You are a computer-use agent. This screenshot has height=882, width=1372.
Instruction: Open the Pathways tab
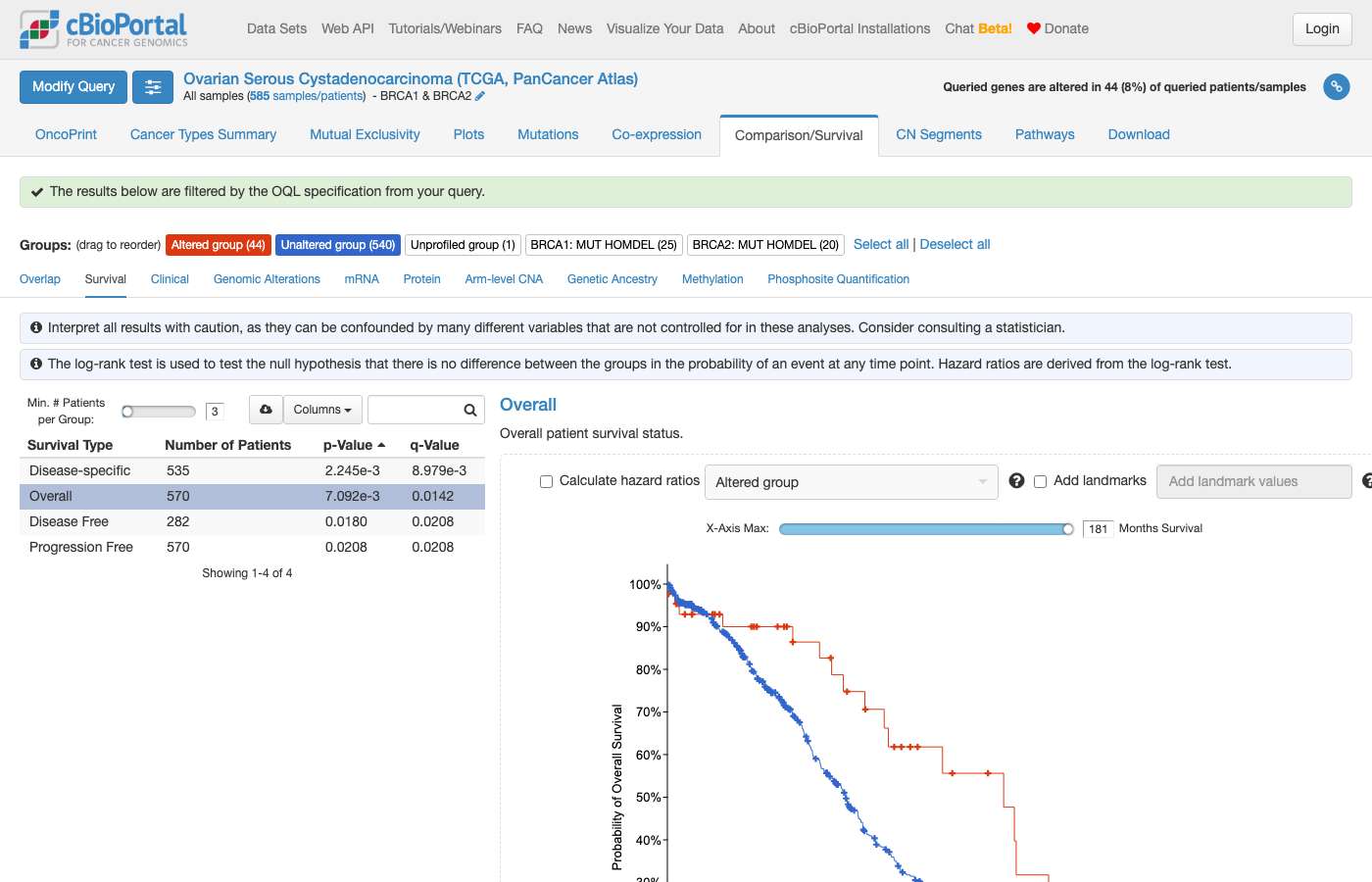pyautogui.click(x=1045, y=134)
